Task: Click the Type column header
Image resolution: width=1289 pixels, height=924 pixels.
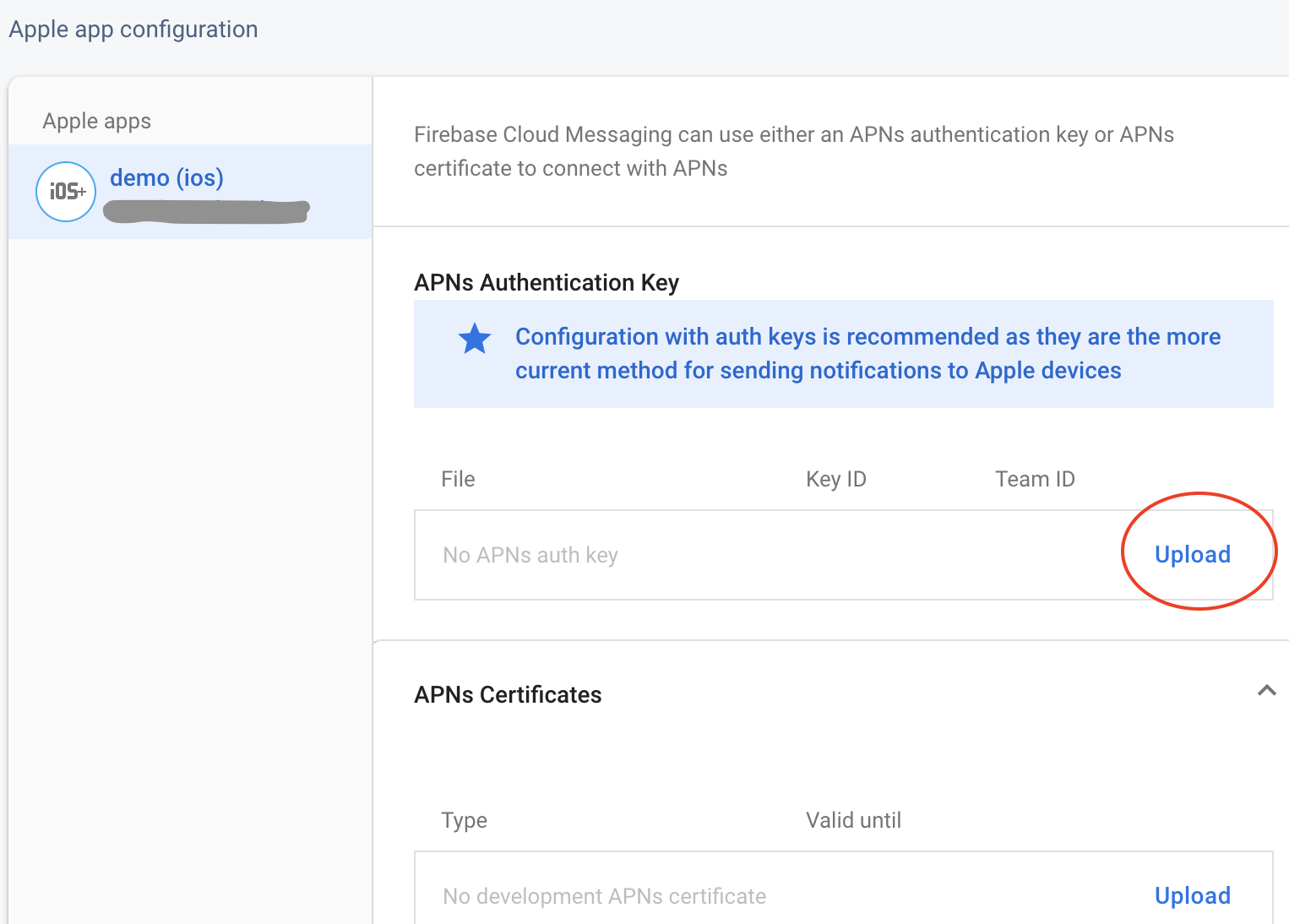Action: coord(464,820)
